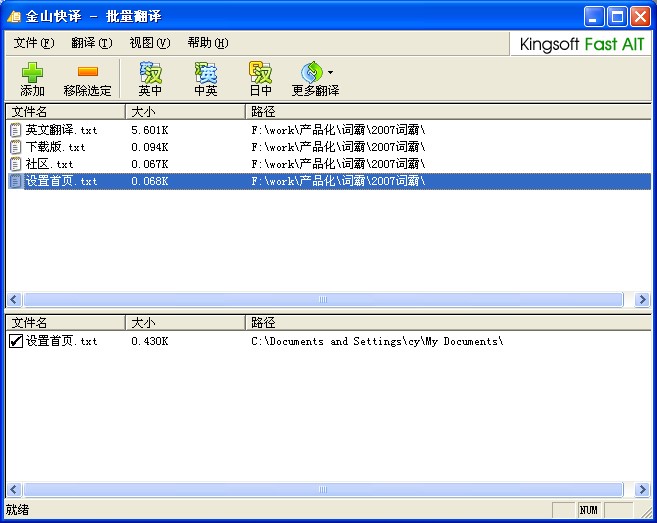
Task: Open the 视图 menu
Action: coord(149,43)
